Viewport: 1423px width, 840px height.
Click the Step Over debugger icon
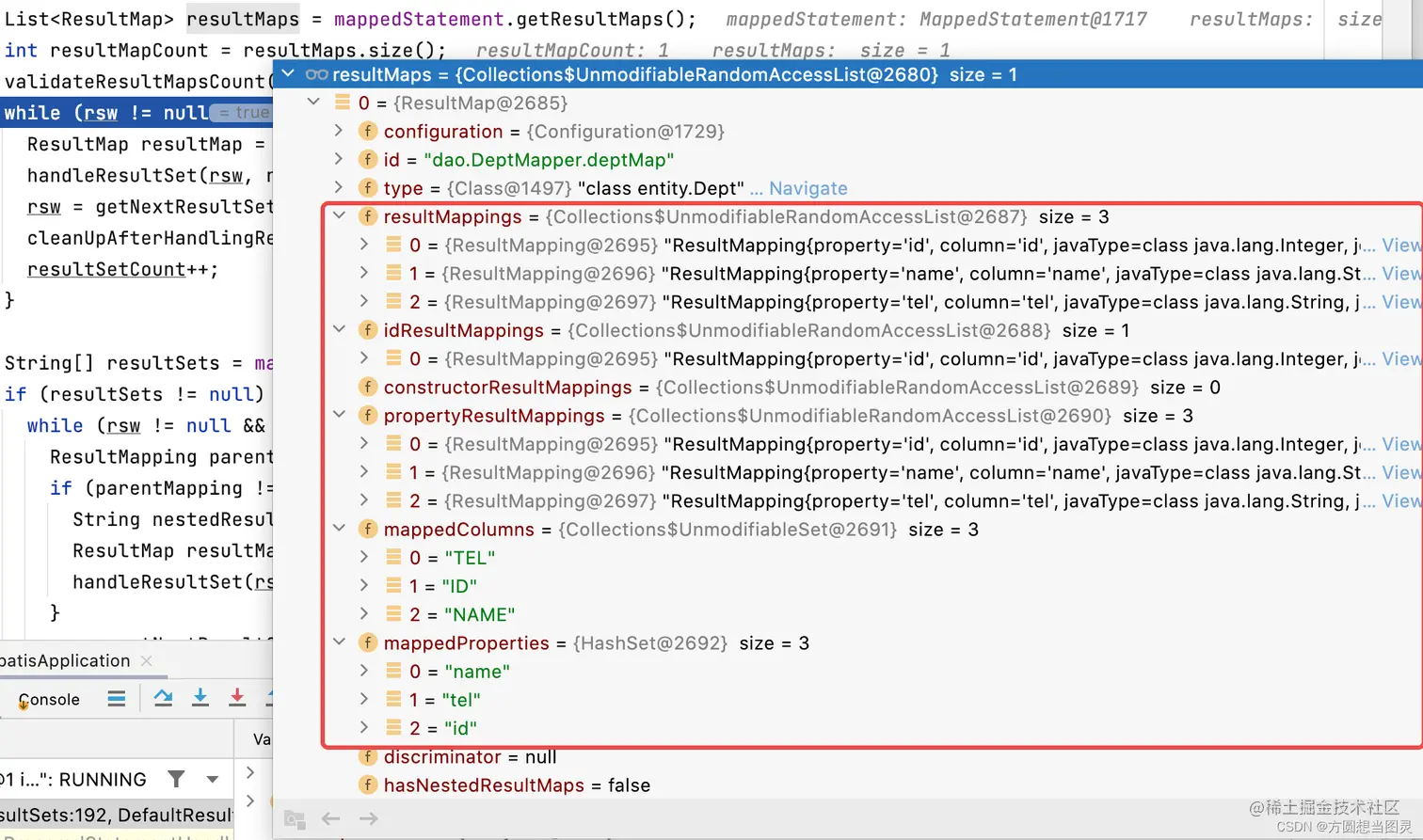click(163, 698)
